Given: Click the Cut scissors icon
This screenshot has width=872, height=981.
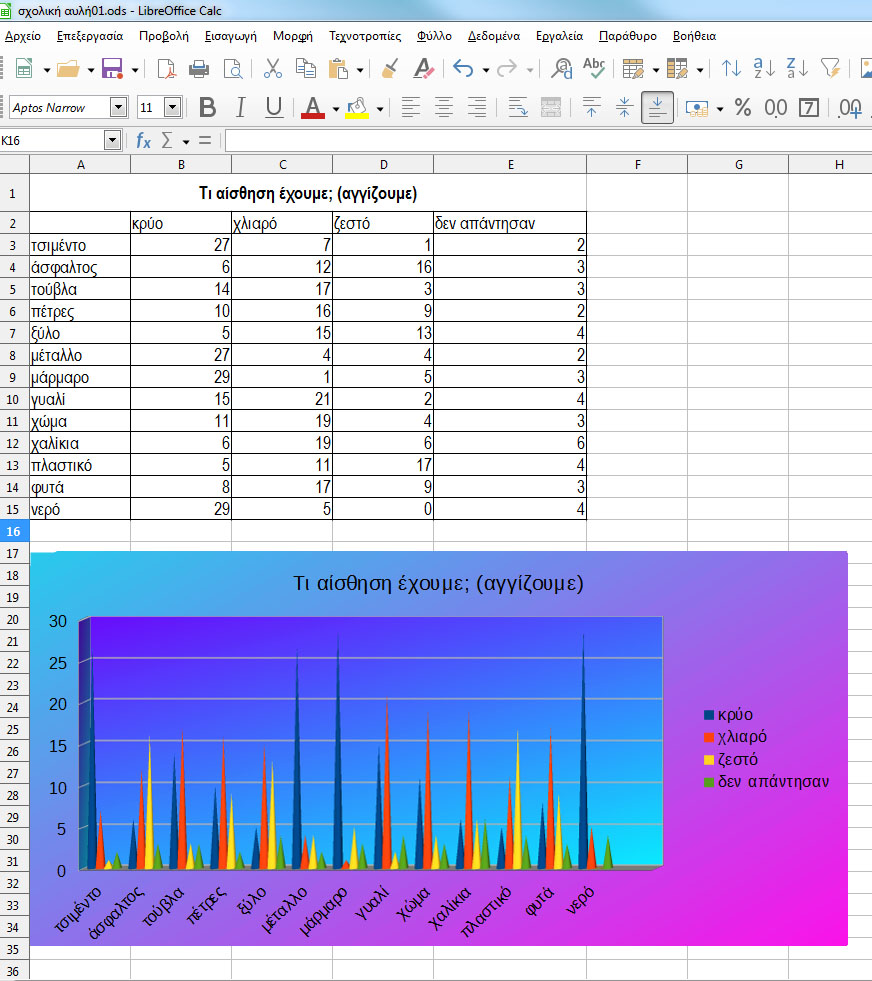Looking at the screenshot, I should click(x=272, y=69).
